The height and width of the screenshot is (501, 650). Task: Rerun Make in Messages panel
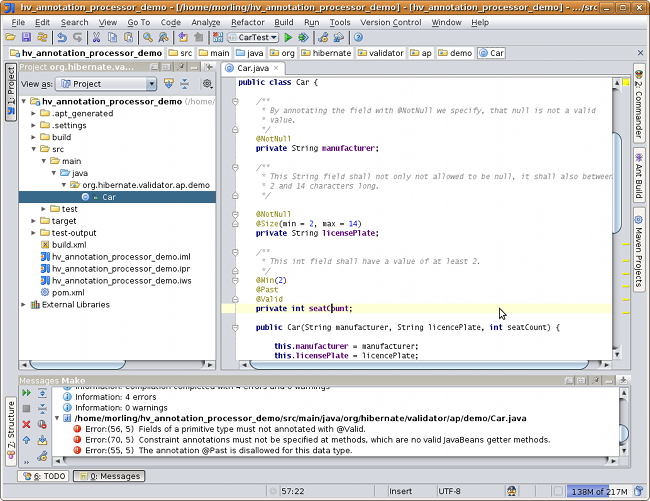[27, 394]
